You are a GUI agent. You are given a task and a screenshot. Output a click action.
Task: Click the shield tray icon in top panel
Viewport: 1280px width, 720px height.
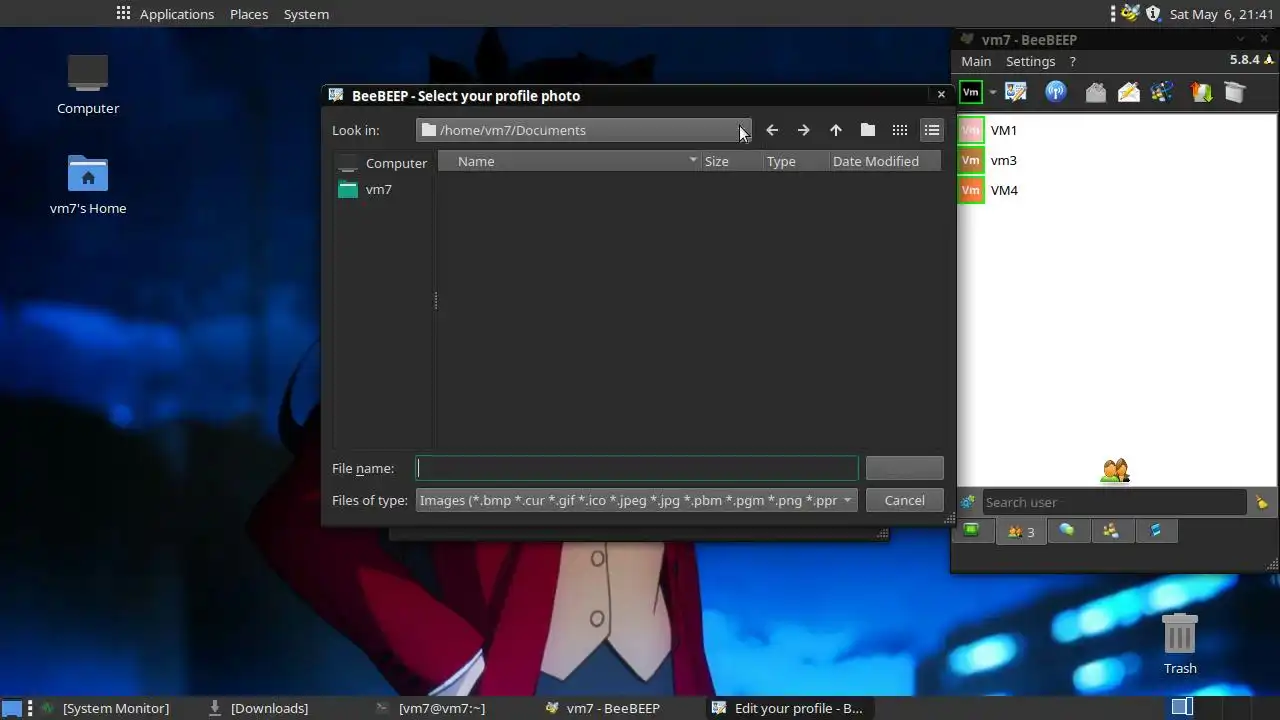coord(1153,13)
